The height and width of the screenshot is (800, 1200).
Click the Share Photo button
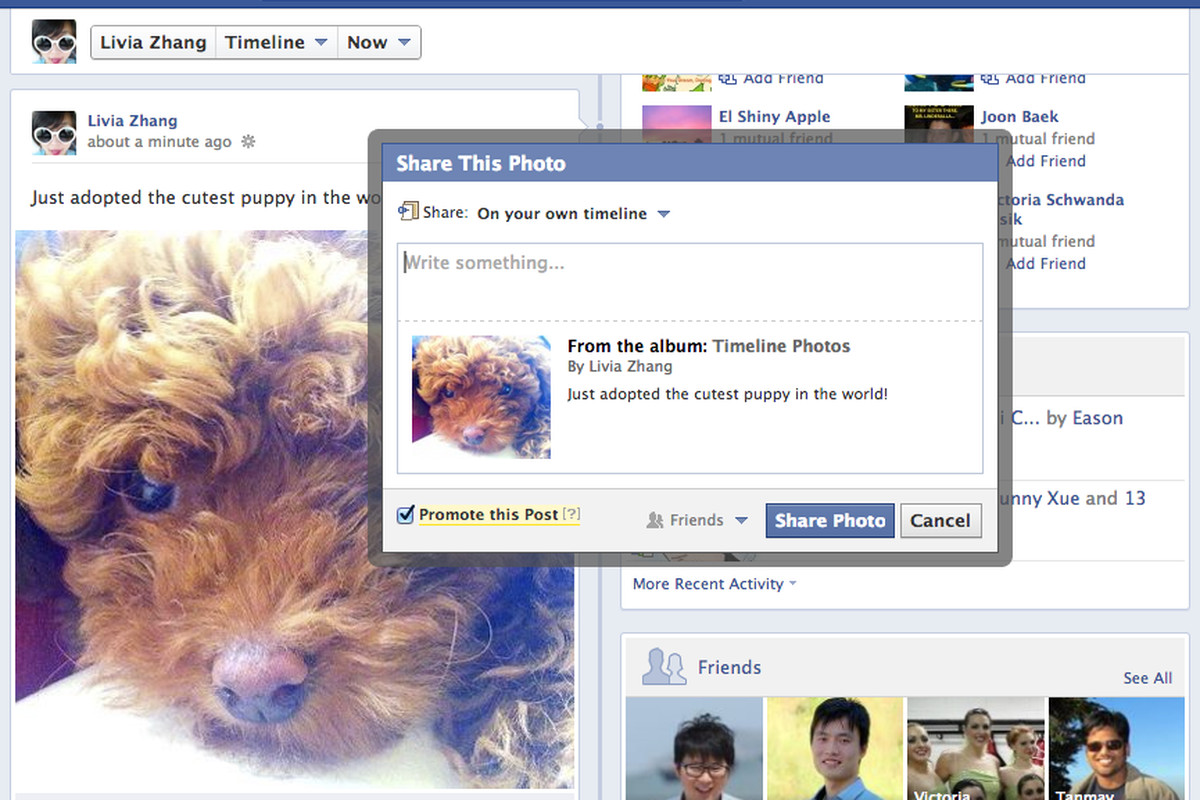click(x=830, y=520)
